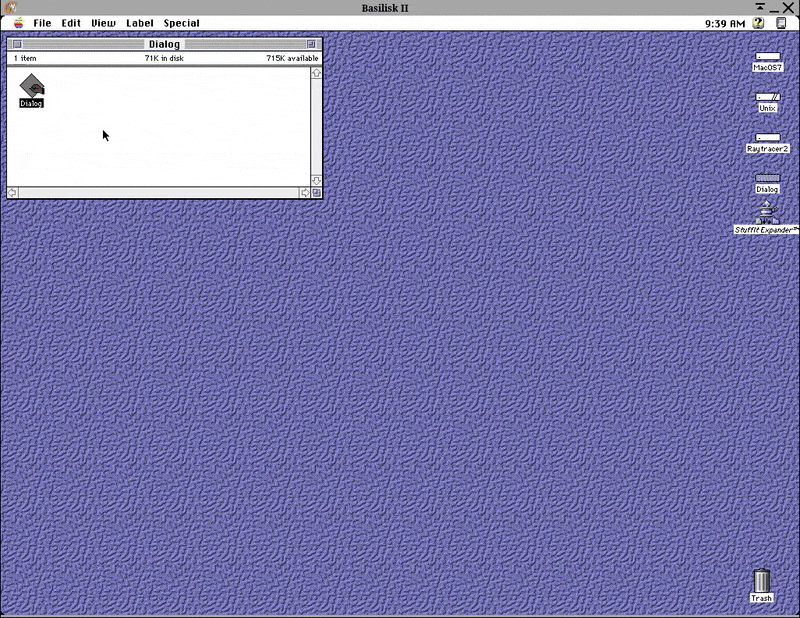Click the Dialog window title bar
Screen dimensions: 800x618
[x=164, y=44]
